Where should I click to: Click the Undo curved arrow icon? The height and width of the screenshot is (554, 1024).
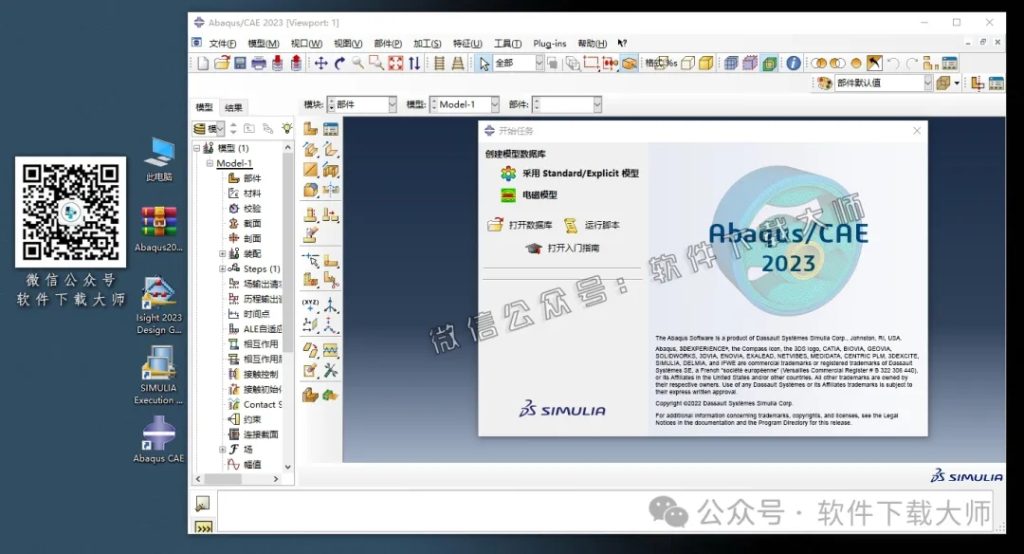893,63
